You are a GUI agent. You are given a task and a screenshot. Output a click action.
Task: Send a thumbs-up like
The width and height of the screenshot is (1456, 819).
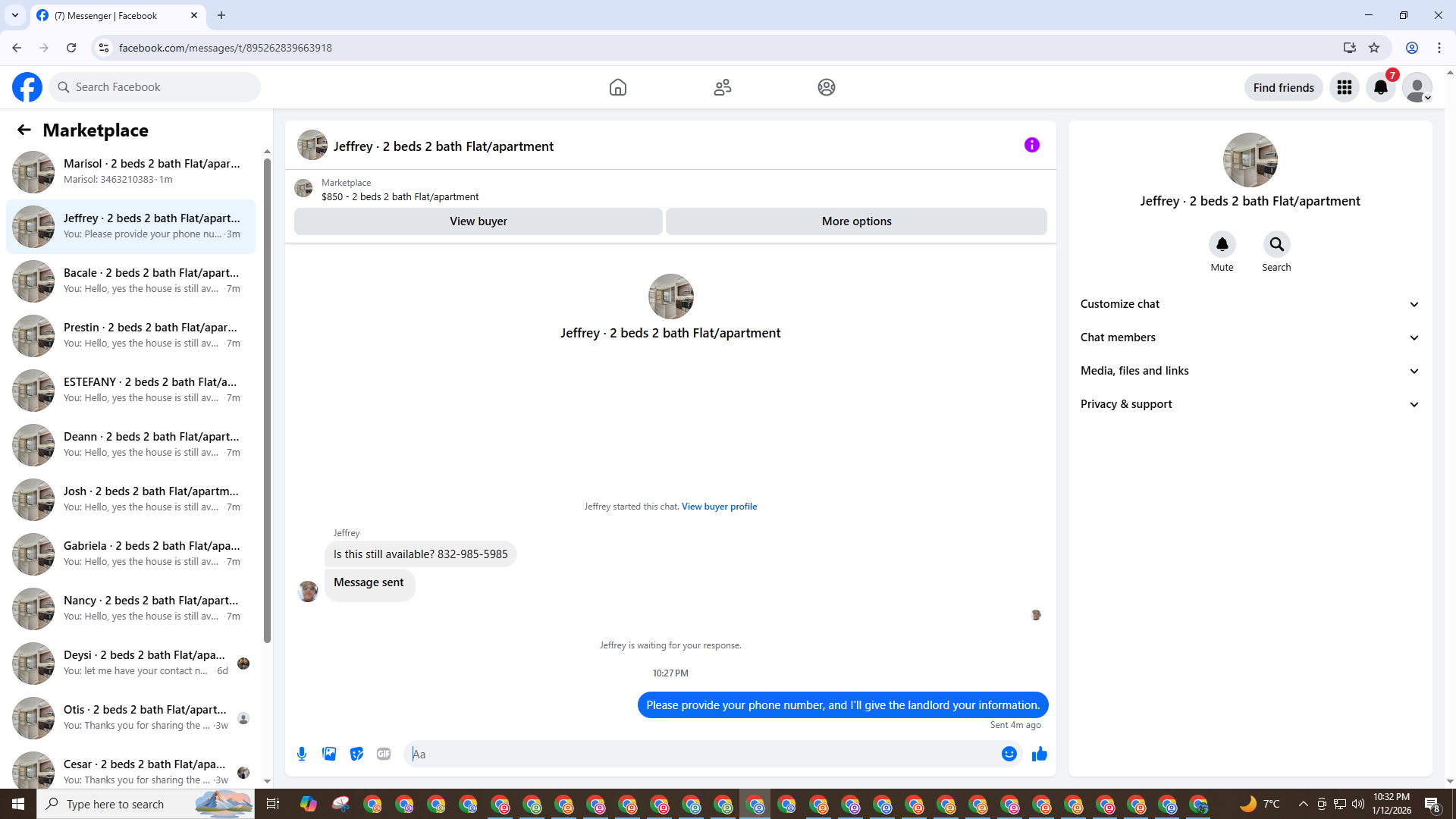pyautogui.click(x=1040, y=754)
